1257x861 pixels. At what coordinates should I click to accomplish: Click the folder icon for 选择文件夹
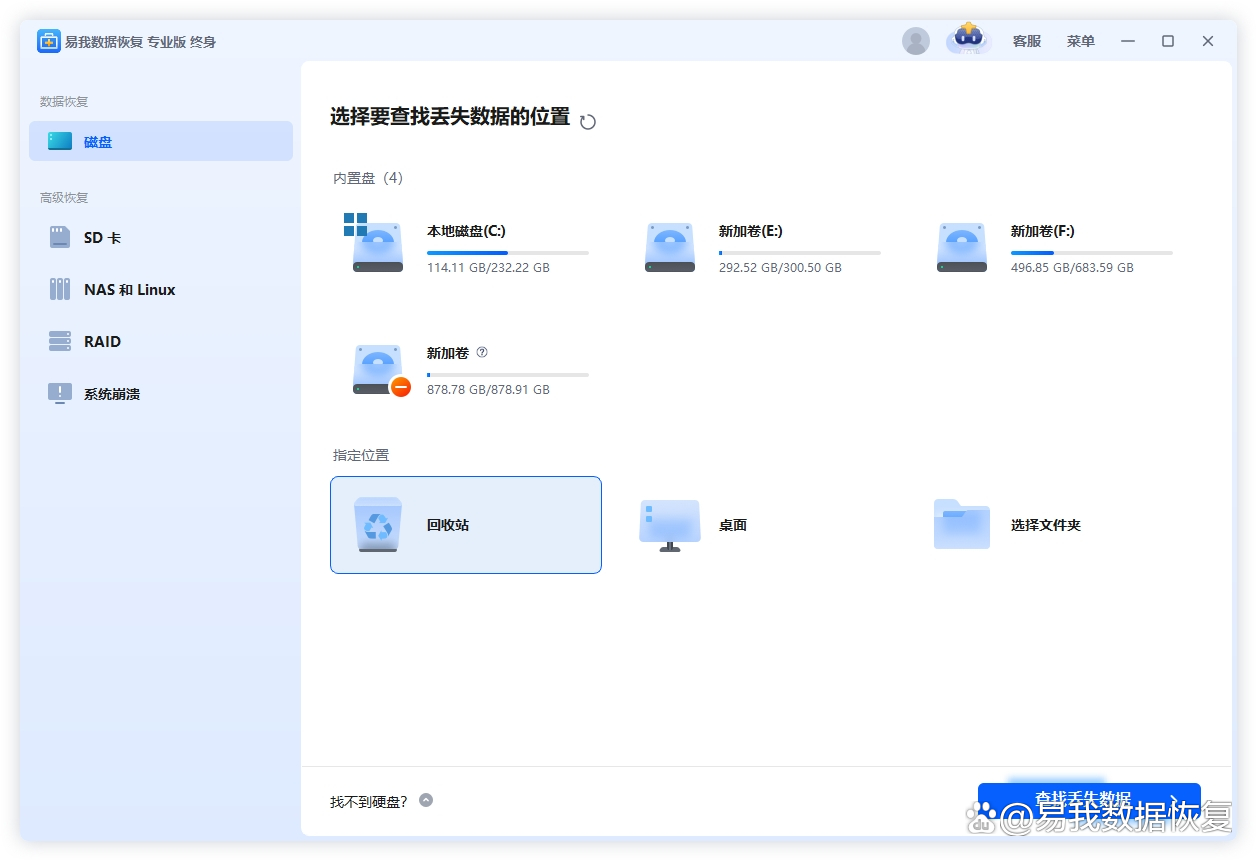point(962,524)
